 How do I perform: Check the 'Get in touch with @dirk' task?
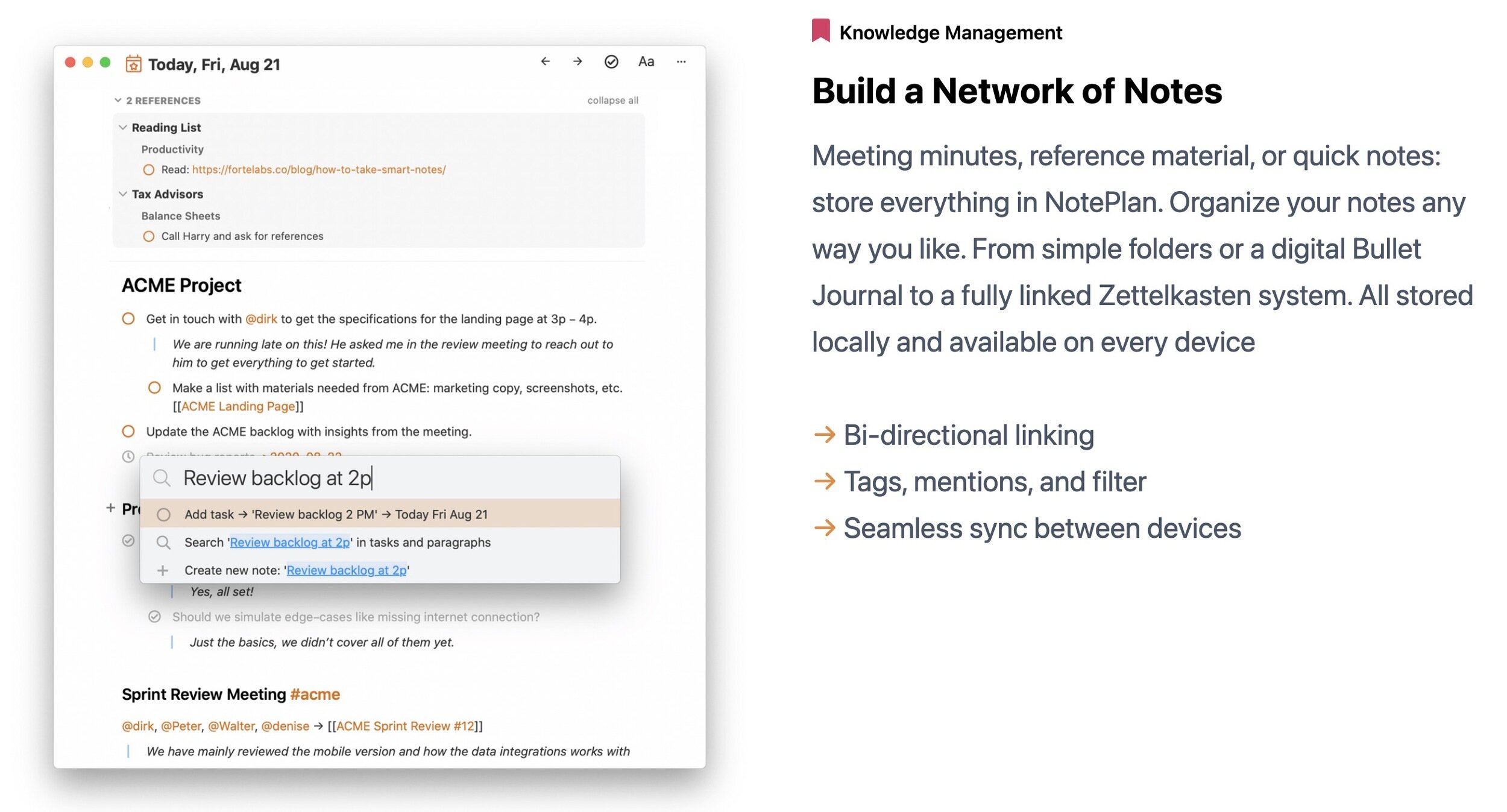coord(128,319)
